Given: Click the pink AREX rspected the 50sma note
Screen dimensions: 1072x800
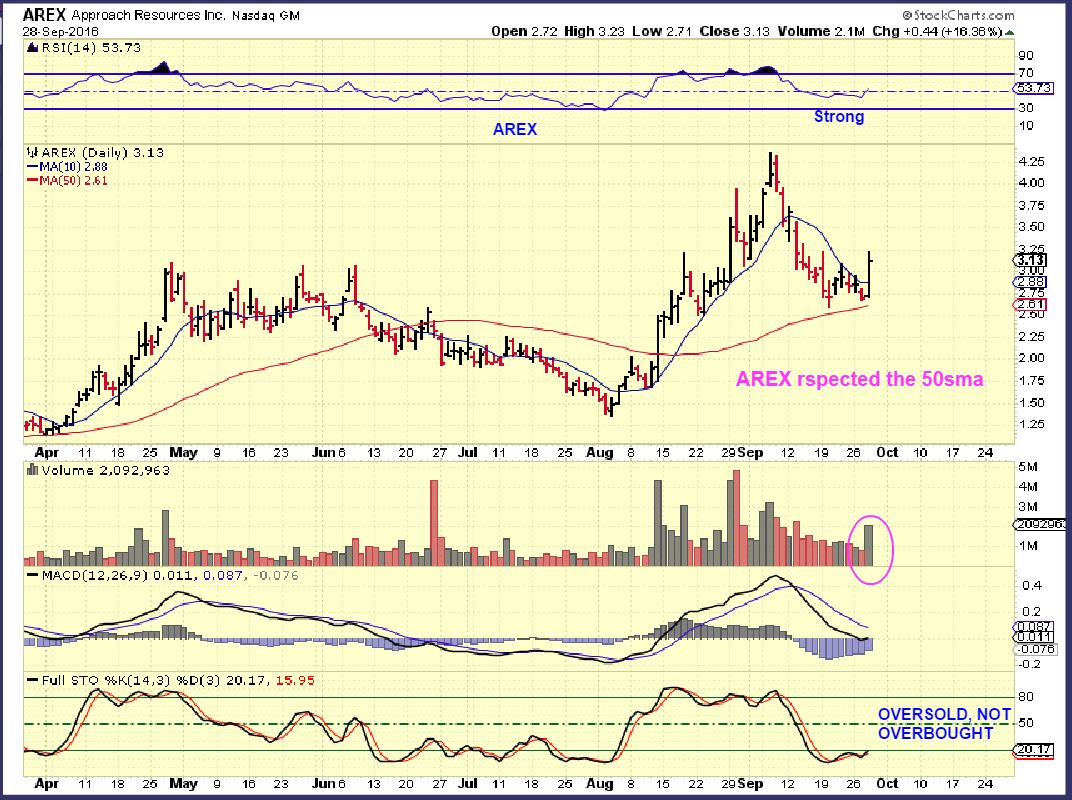Looking at the screenshot, I should [859, 379].
